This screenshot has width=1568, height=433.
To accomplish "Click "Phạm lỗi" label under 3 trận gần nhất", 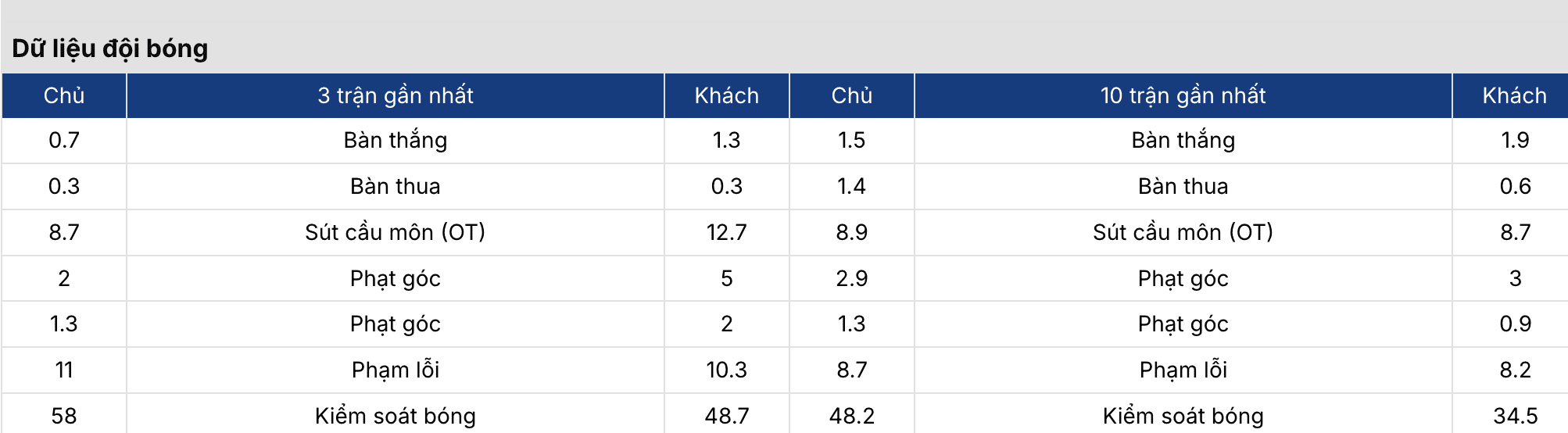I will pyautogui.click(x=395, y=370).
